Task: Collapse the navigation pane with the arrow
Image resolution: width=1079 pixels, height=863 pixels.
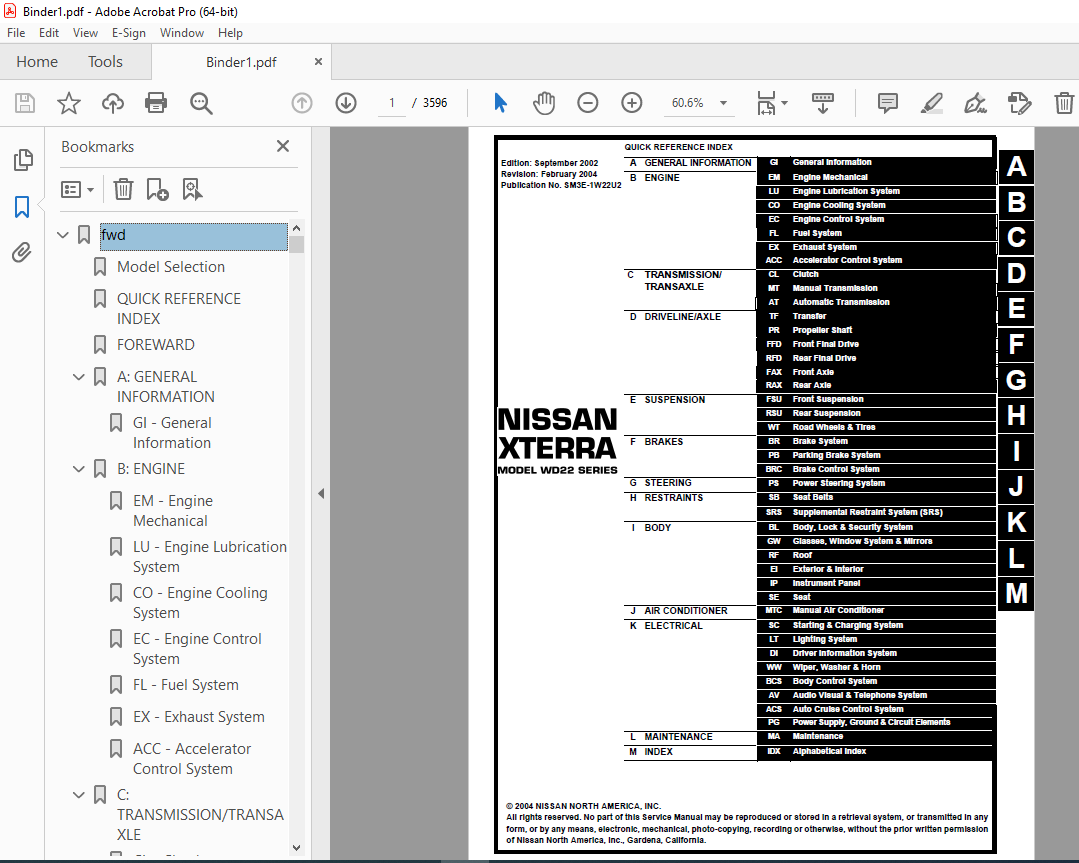Action: (x=321, y=493)
